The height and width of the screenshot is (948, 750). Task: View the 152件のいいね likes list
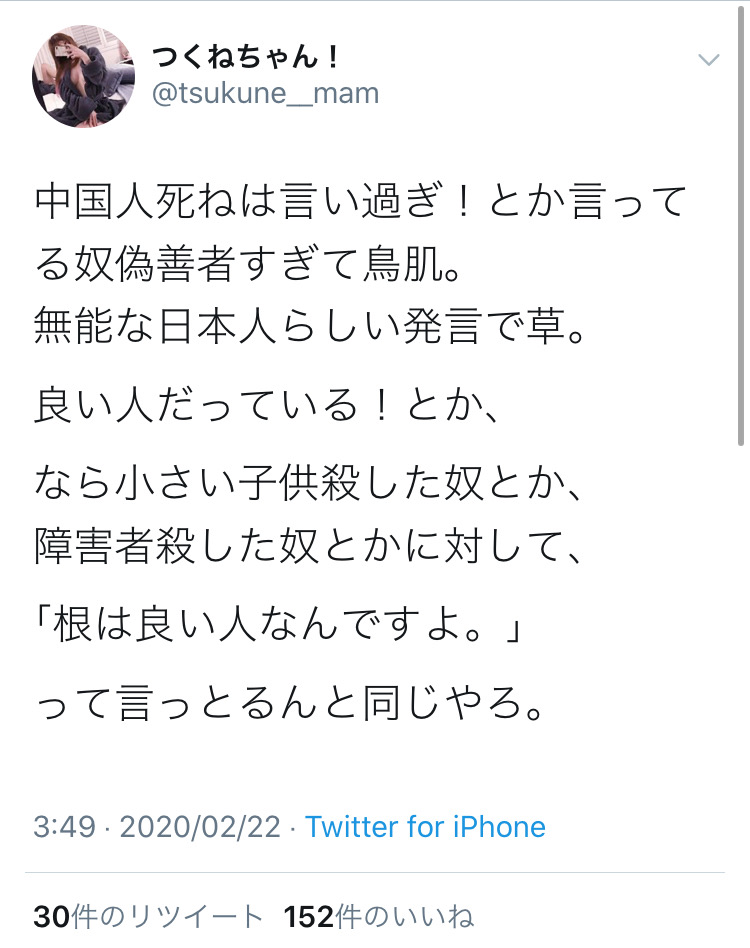point(378,917)
